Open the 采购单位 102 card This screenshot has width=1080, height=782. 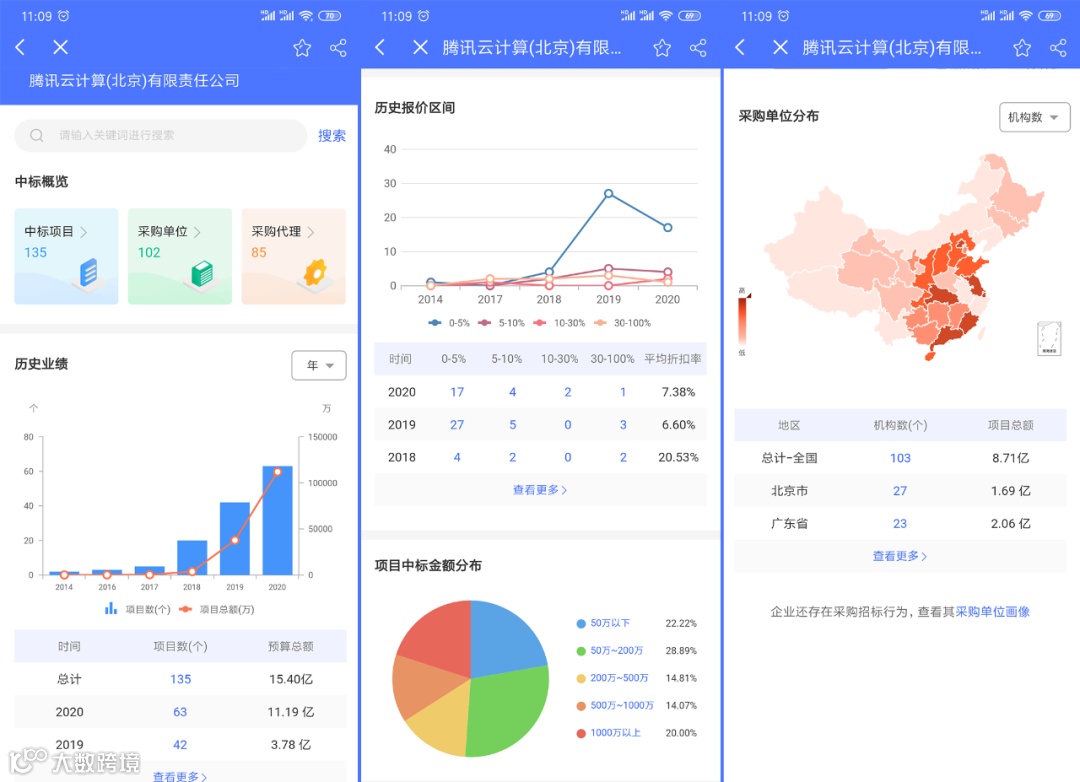point(180,256)
